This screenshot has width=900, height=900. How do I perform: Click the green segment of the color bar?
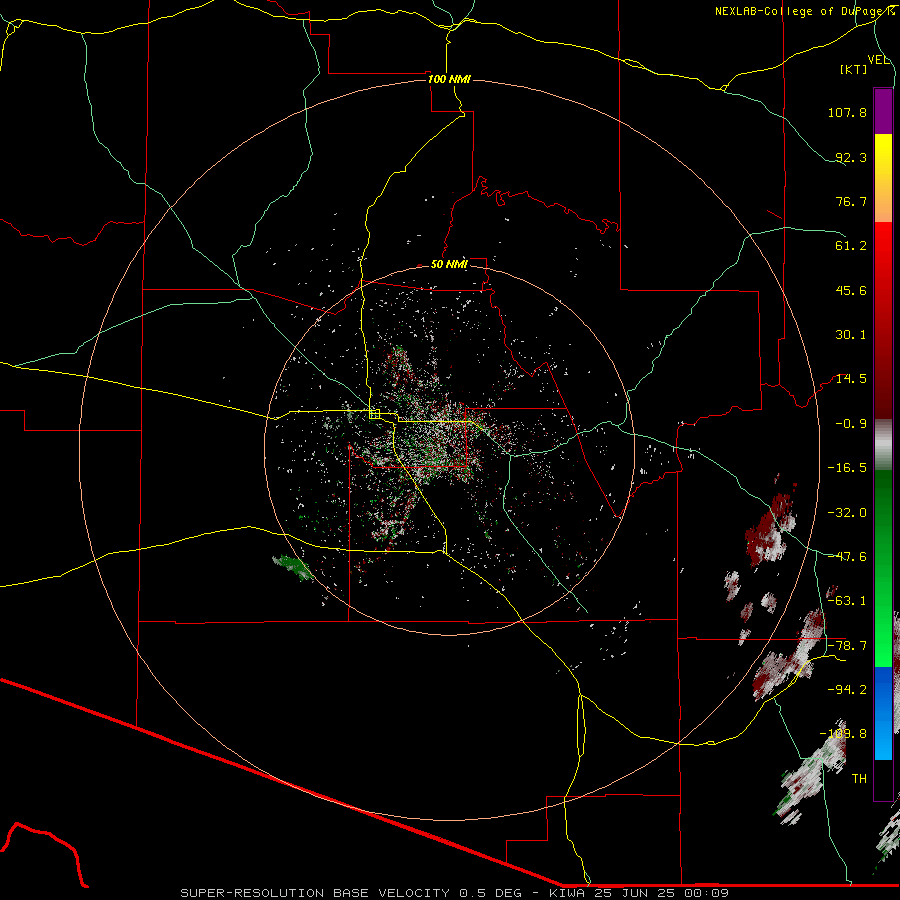pos(883,568)
